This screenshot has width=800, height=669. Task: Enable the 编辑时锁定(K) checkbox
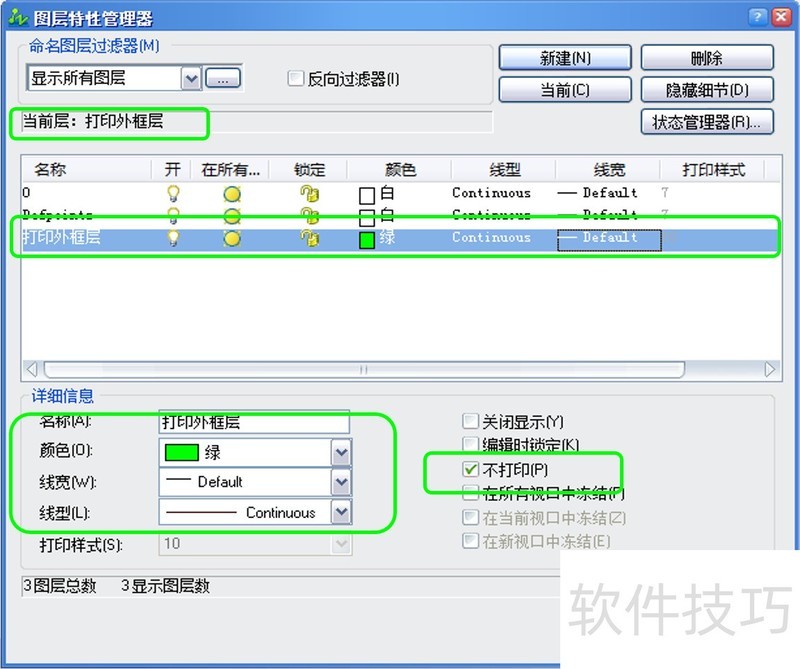470,443
